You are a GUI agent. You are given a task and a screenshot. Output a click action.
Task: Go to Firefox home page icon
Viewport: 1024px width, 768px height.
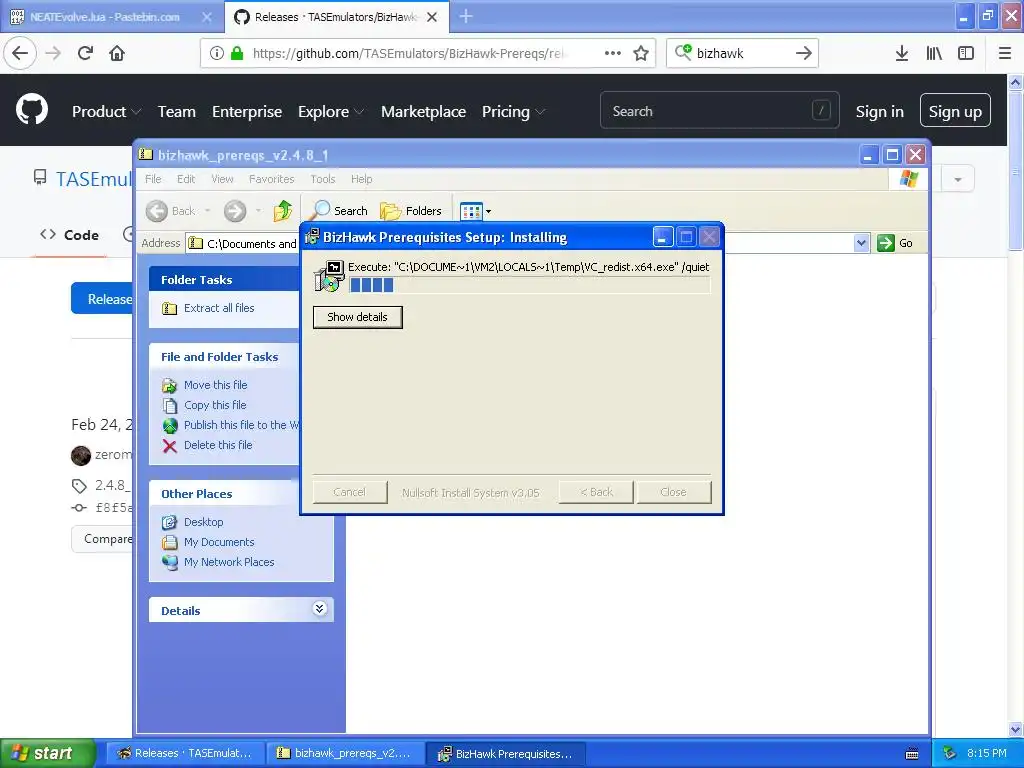117,53
